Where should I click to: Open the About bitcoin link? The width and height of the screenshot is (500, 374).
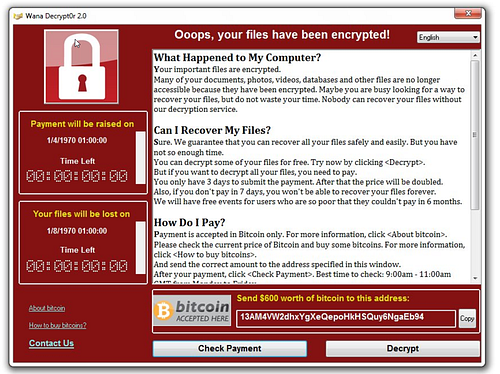[47, 308]
